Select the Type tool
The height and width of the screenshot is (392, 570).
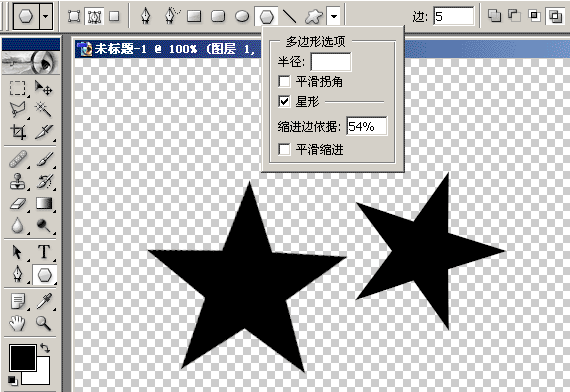click(x=44, y=252)
